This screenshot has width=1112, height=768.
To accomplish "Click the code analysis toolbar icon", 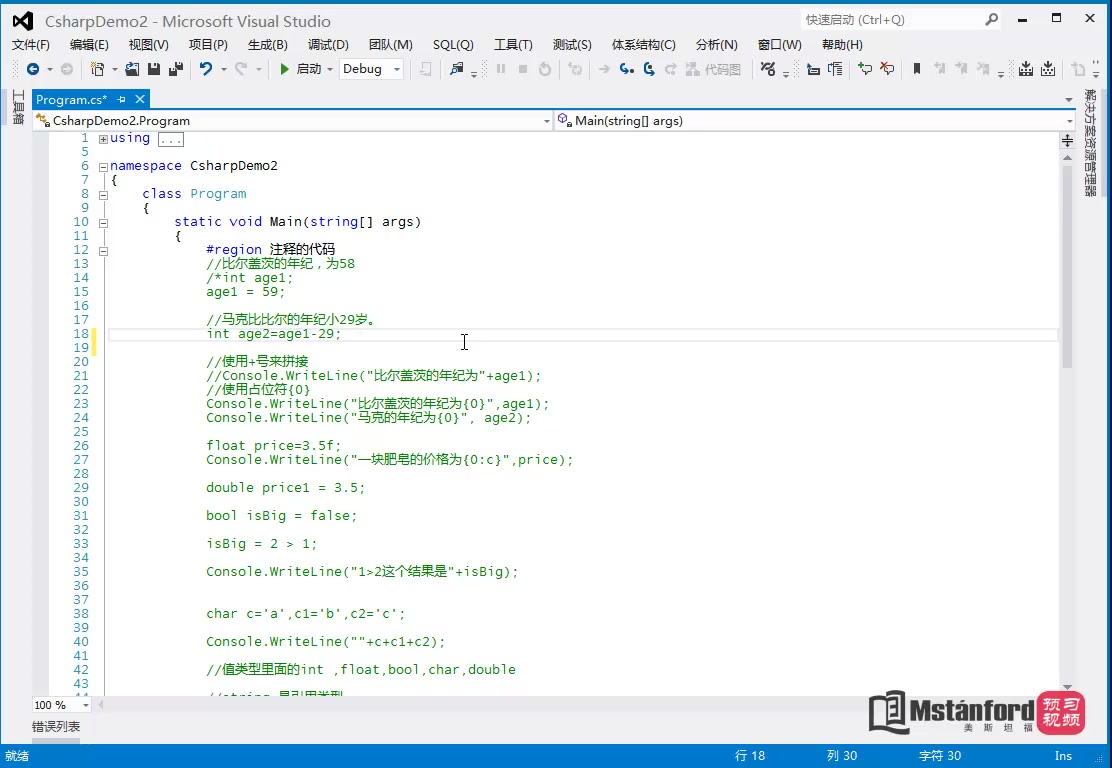I will (x=768, y=69).
